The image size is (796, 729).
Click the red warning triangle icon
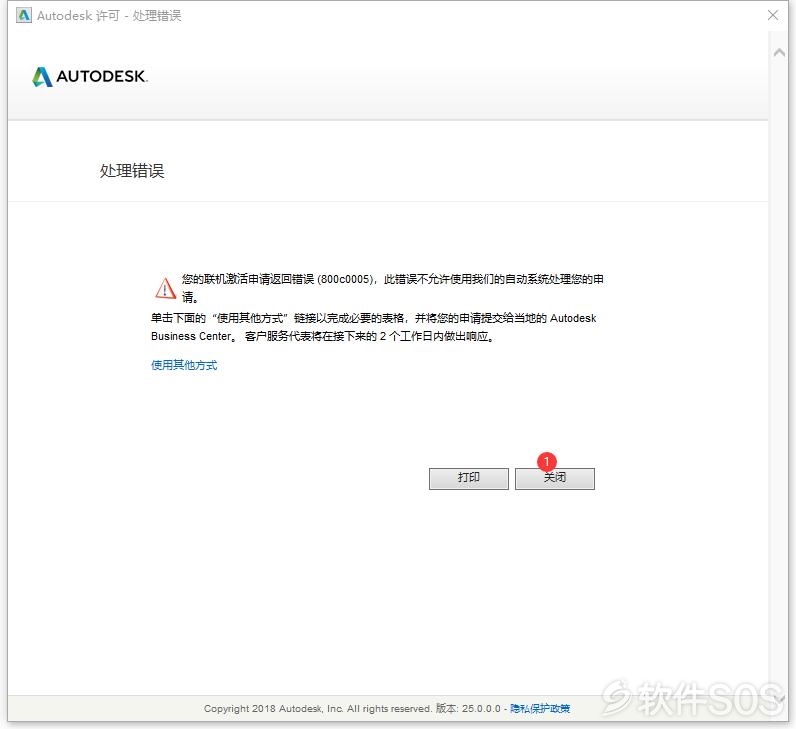tap(165, 288)
